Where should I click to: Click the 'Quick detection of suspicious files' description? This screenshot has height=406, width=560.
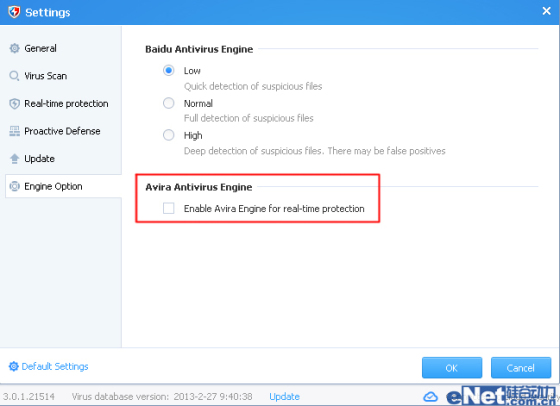coord(253,86)
